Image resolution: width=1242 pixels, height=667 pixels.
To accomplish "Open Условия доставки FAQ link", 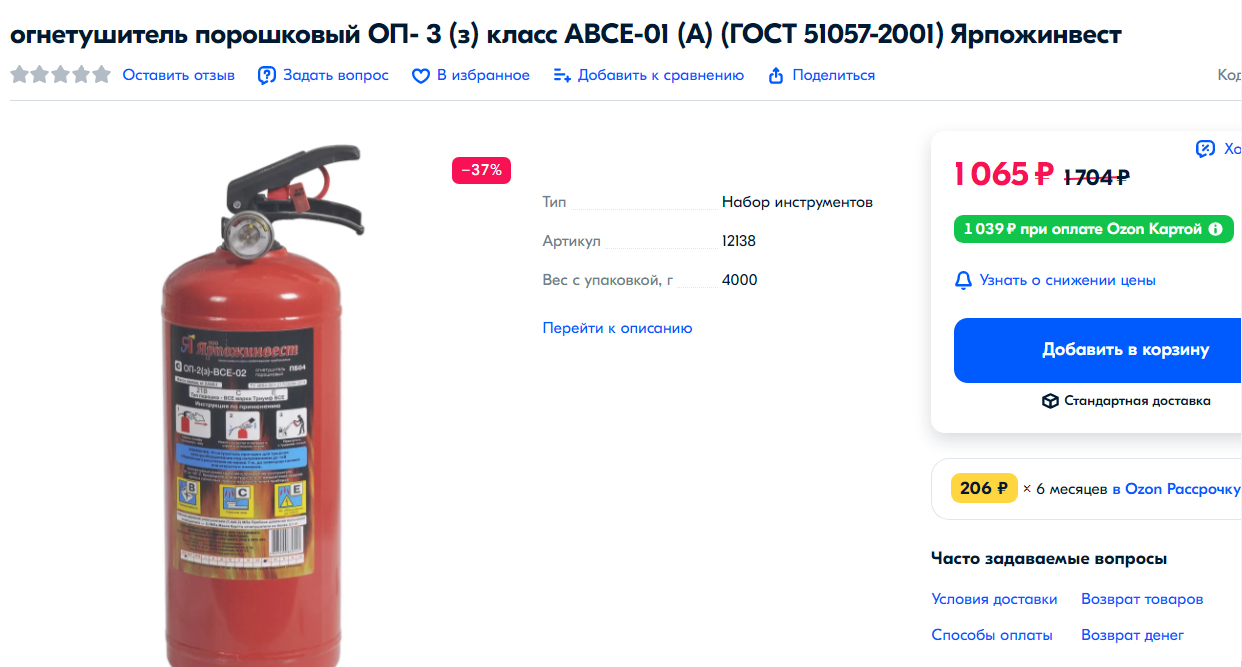I will pos(994,599).
